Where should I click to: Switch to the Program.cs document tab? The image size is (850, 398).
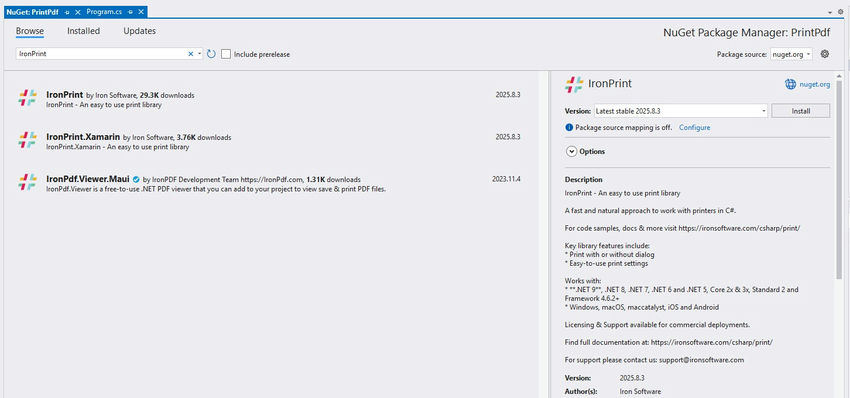point(104,12)
